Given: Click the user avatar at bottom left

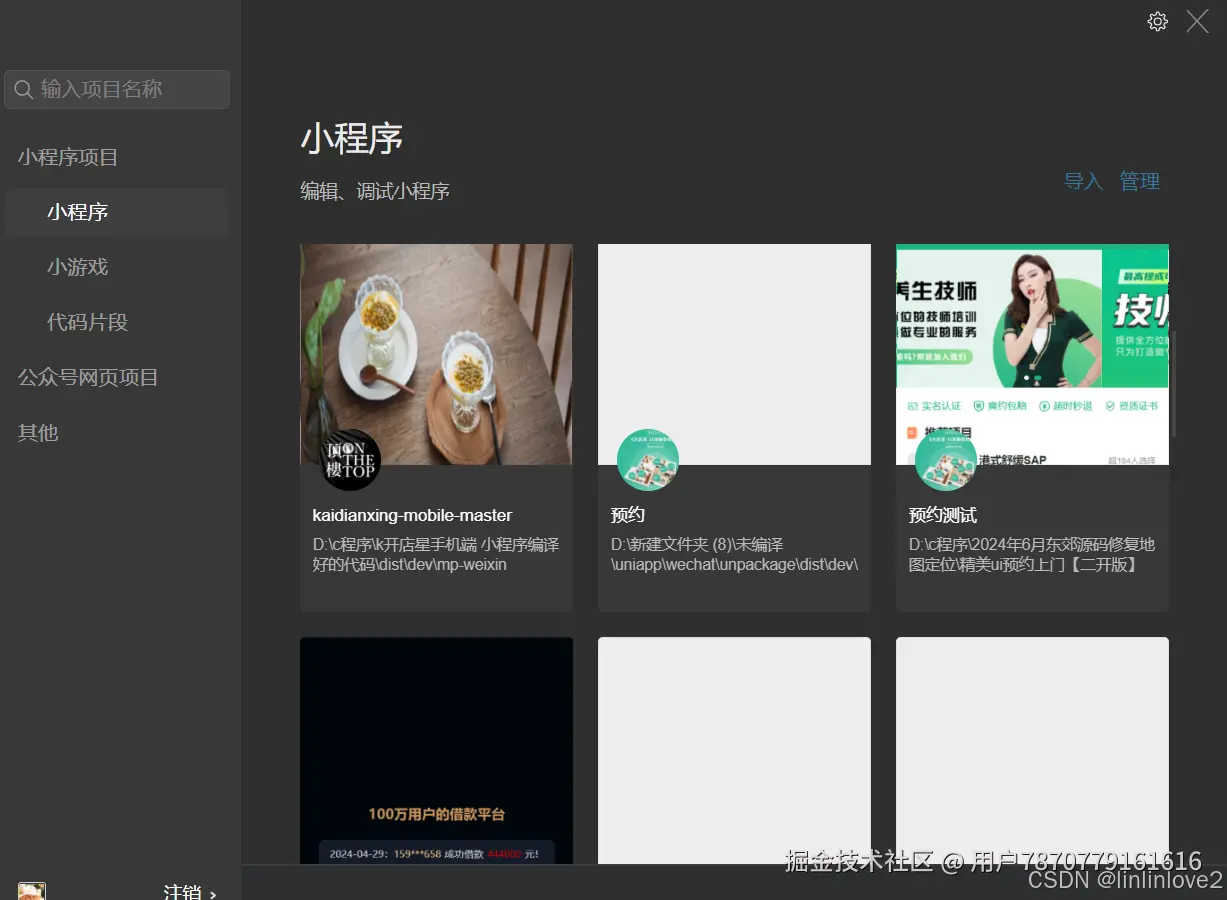Looking at the screenshot, I should (x=32, y=891).
